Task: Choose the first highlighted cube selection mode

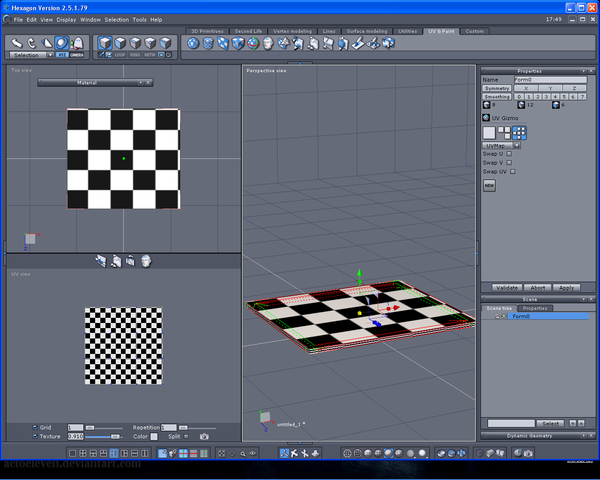Action: (105, 43)
